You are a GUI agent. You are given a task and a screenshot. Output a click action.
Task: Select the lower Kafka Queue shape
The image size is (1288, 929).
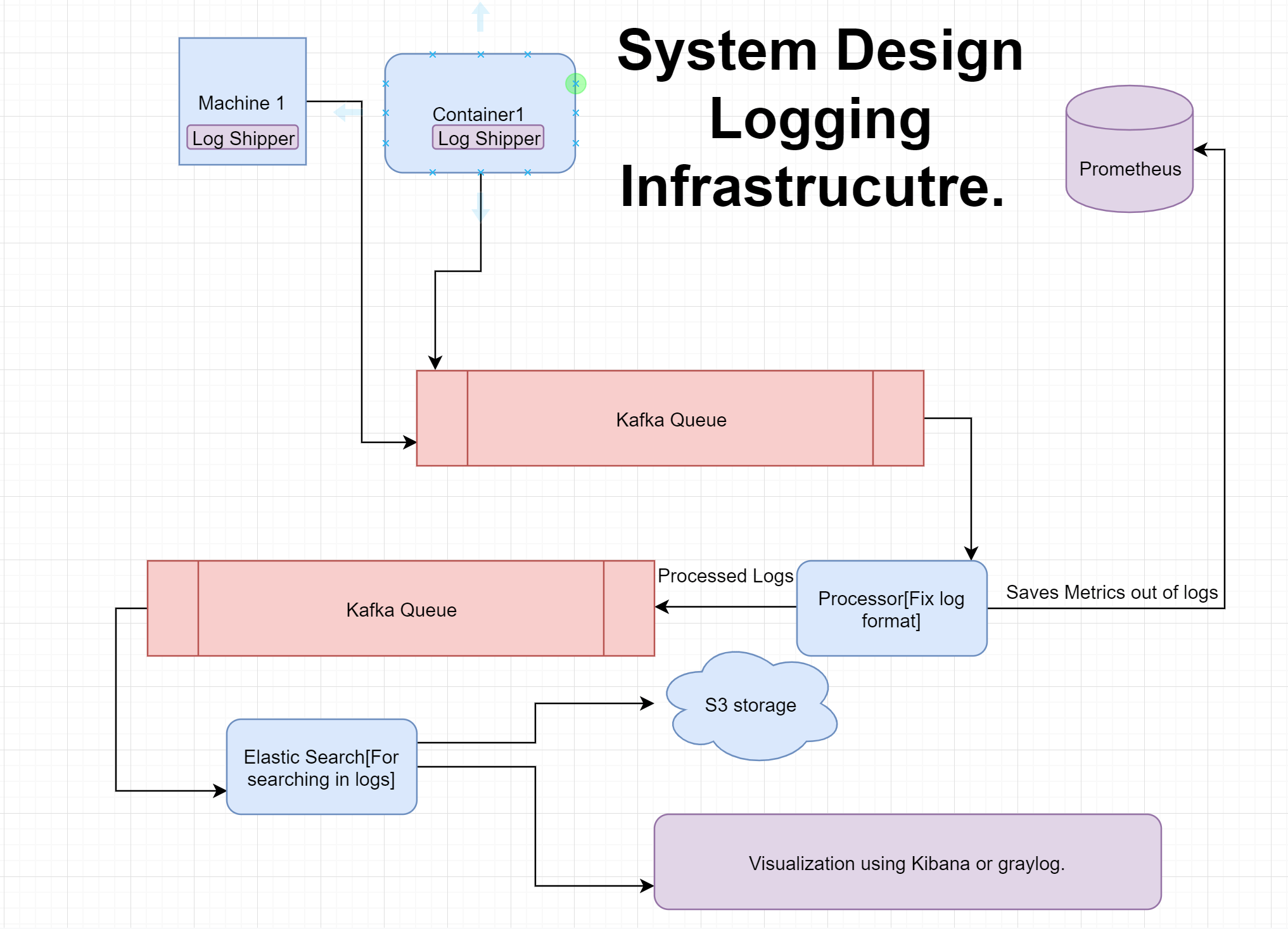[401, 610]
